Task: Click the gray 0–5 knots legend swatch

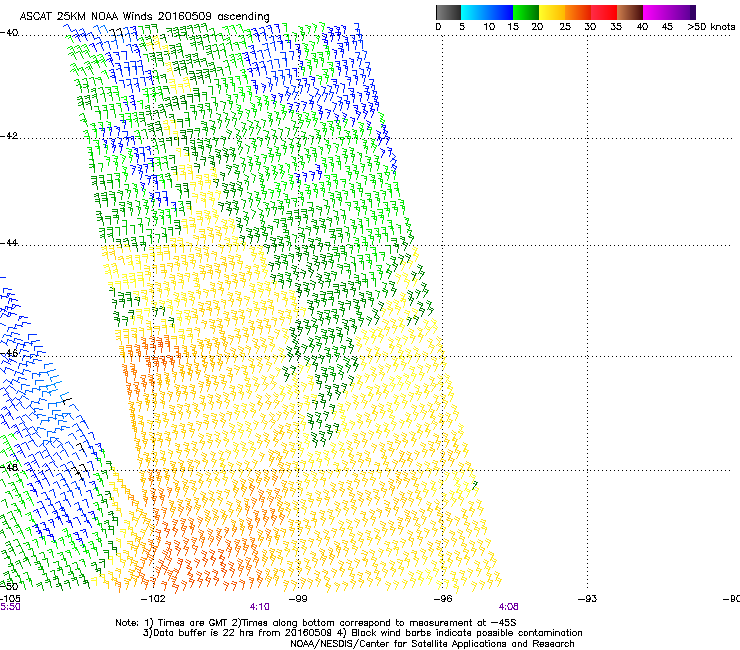Action: 448,12
